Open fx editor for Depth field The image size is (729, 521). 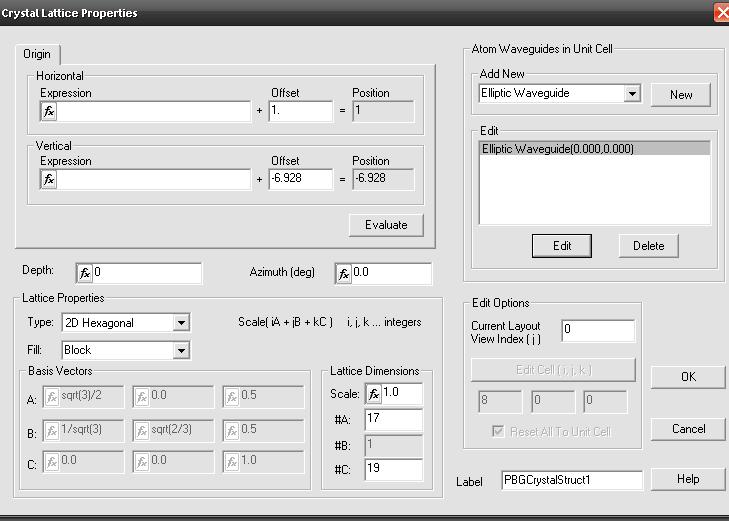tap(85, 273)
